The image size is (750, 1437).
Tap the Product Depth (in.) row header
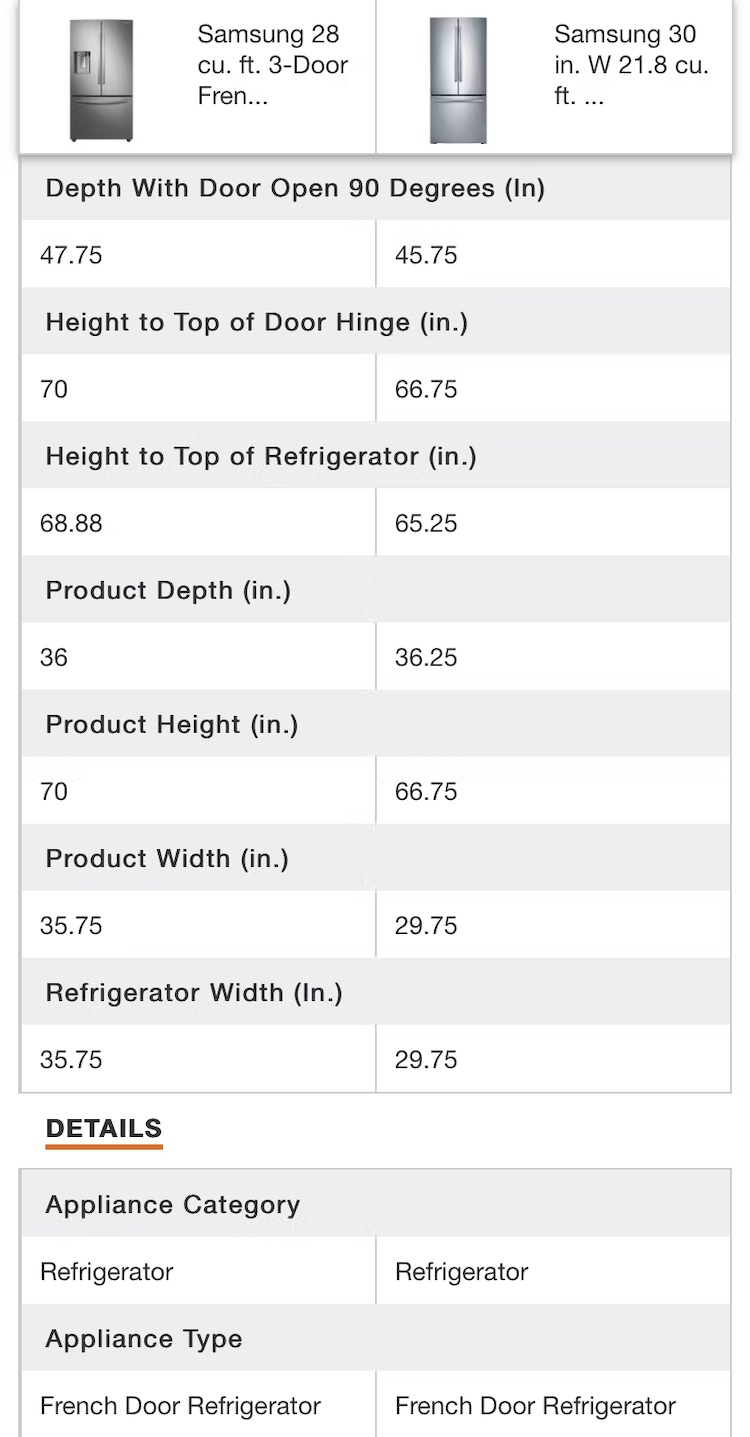(x=168, y=591)
